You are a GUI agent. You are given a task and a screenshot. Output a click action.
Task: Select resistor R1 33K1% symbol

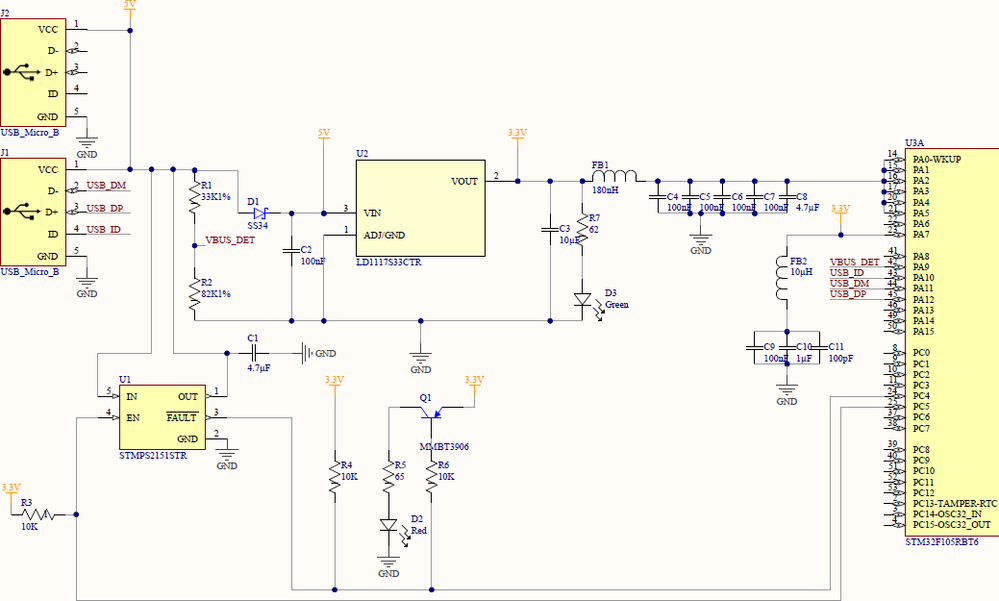pyautogui.click(x=194, y=199)
